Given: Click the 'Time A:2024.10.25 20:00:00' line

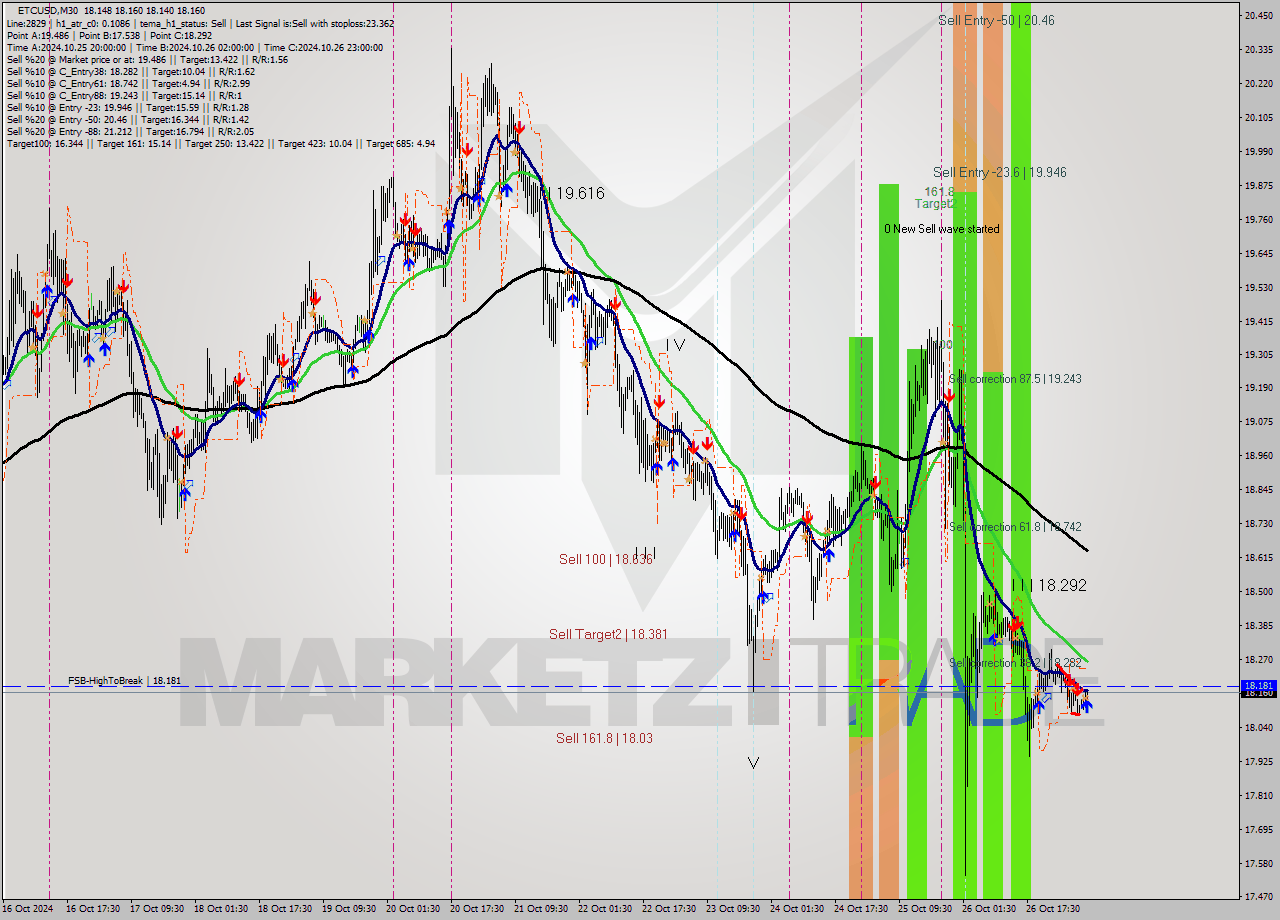Looking at the screenshot, I should [194, 47].
